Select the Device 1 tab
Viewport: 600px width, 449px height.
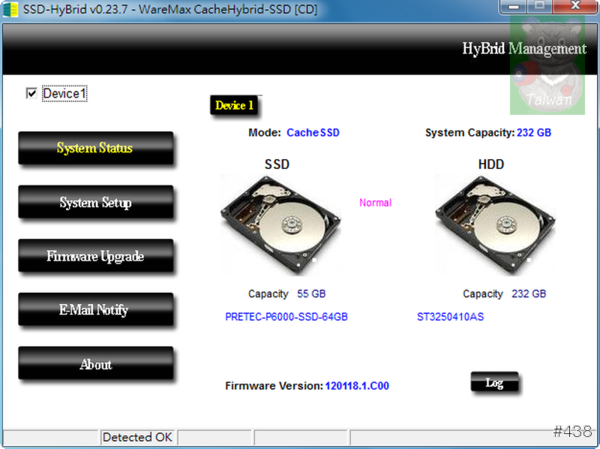point(234,105)
